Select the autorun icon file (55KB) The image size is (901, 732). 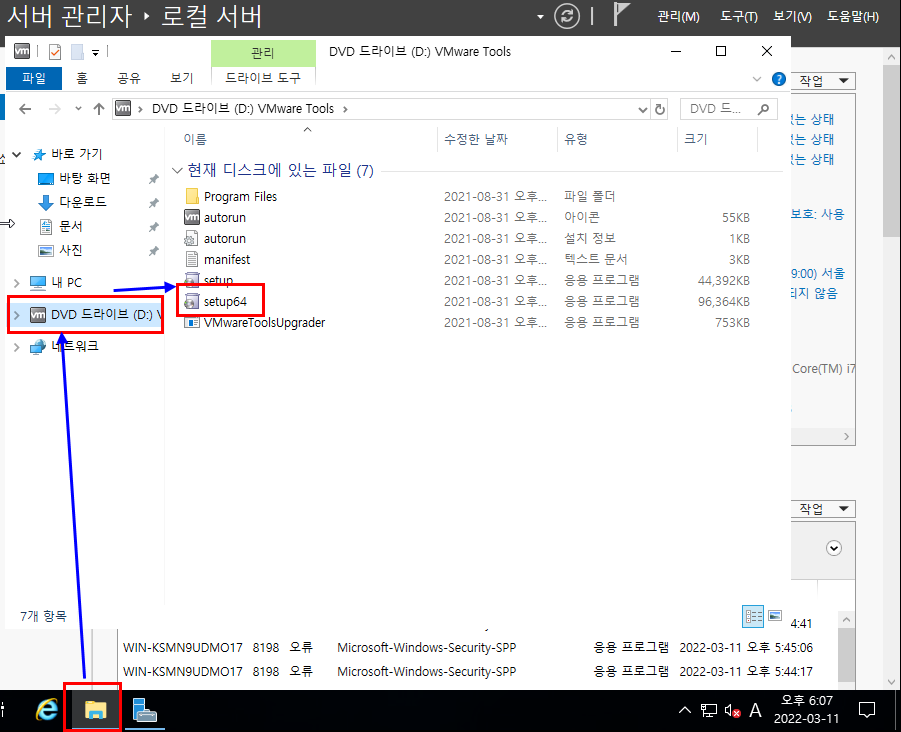[x=192, y=217]
